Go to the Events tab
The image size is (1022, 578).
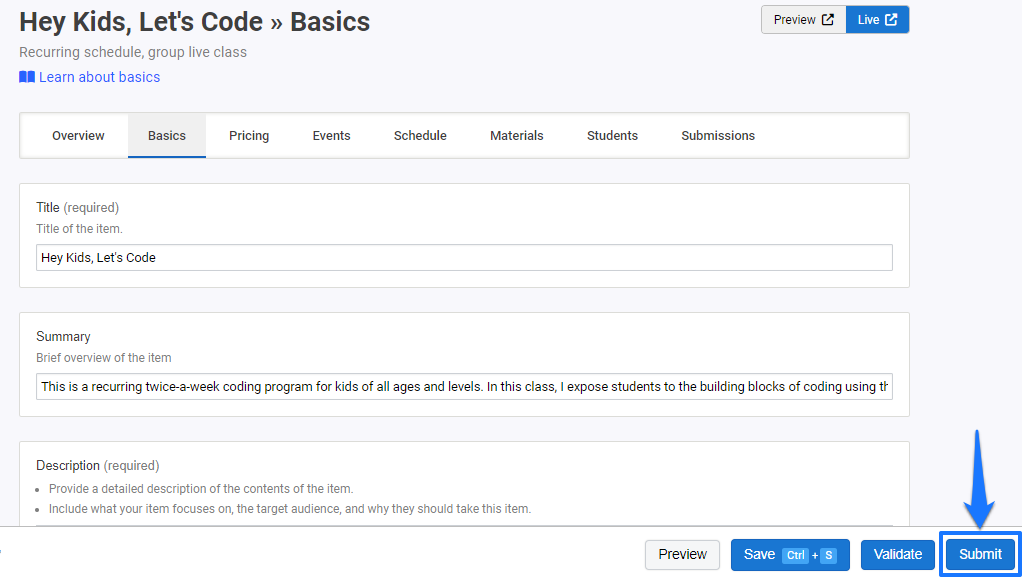pyautogui.click(x=331, y=136)
